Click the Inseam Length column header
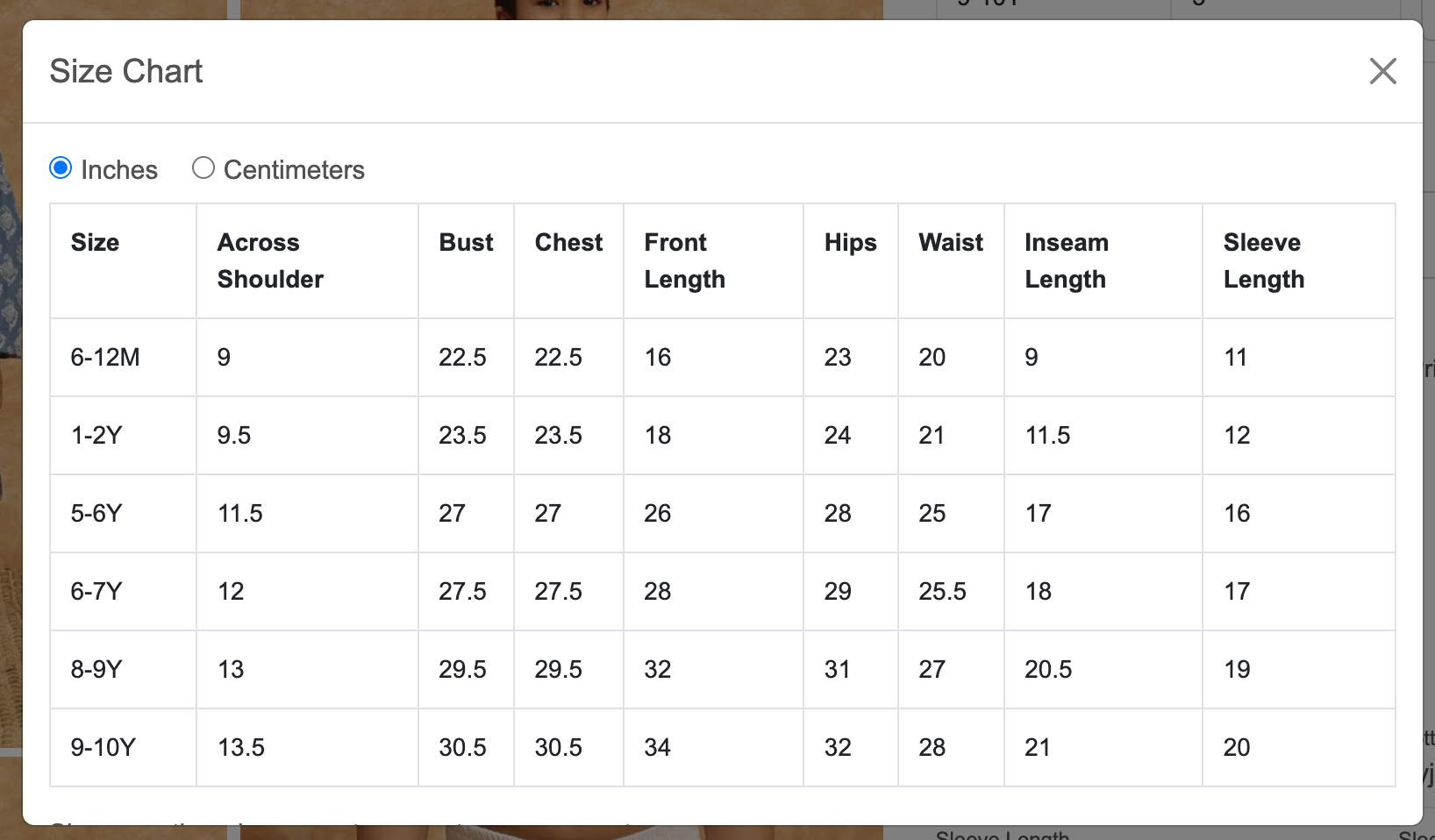 pos(1067,260)
